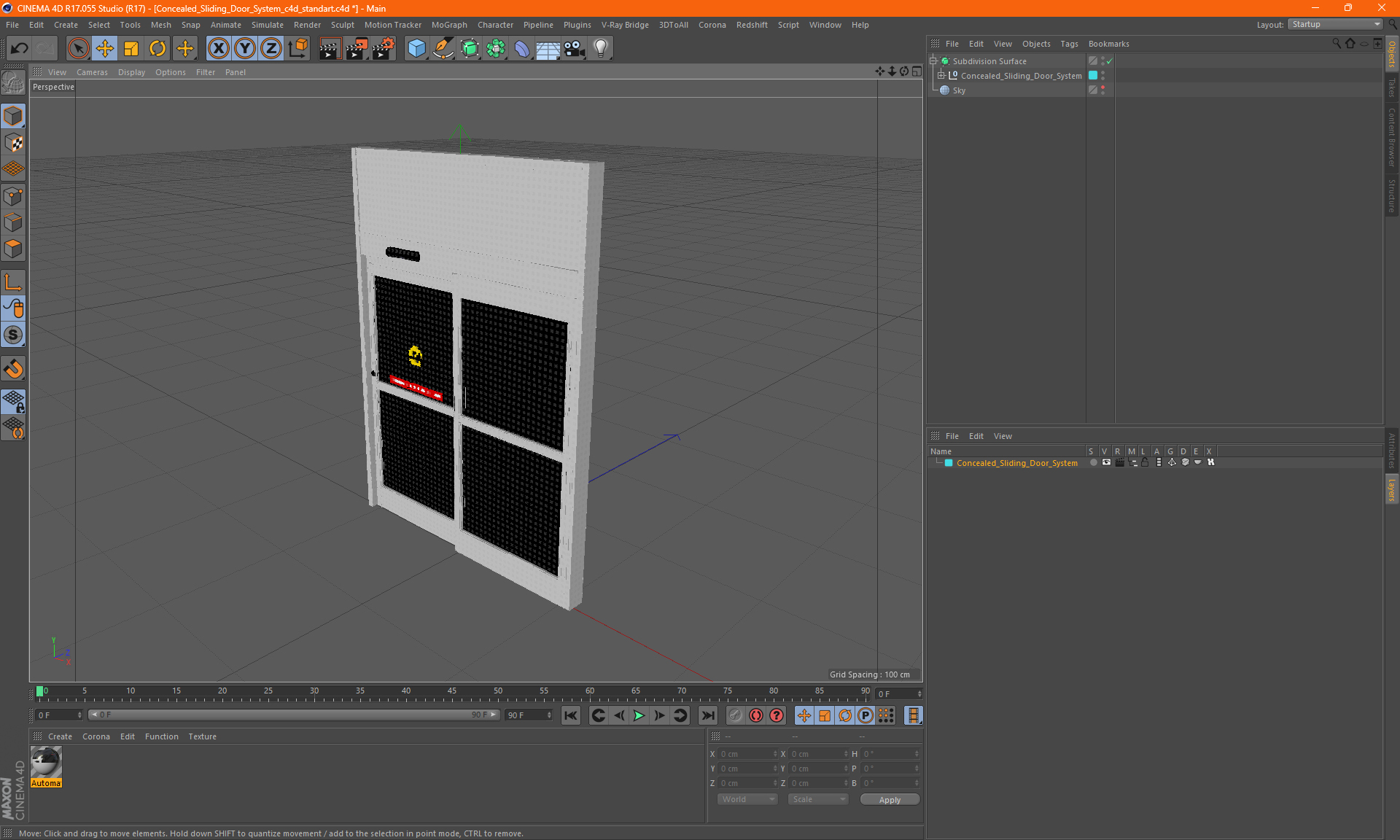Add a Camera object
The image size is (1400, 840).
(x=575, y=48)
